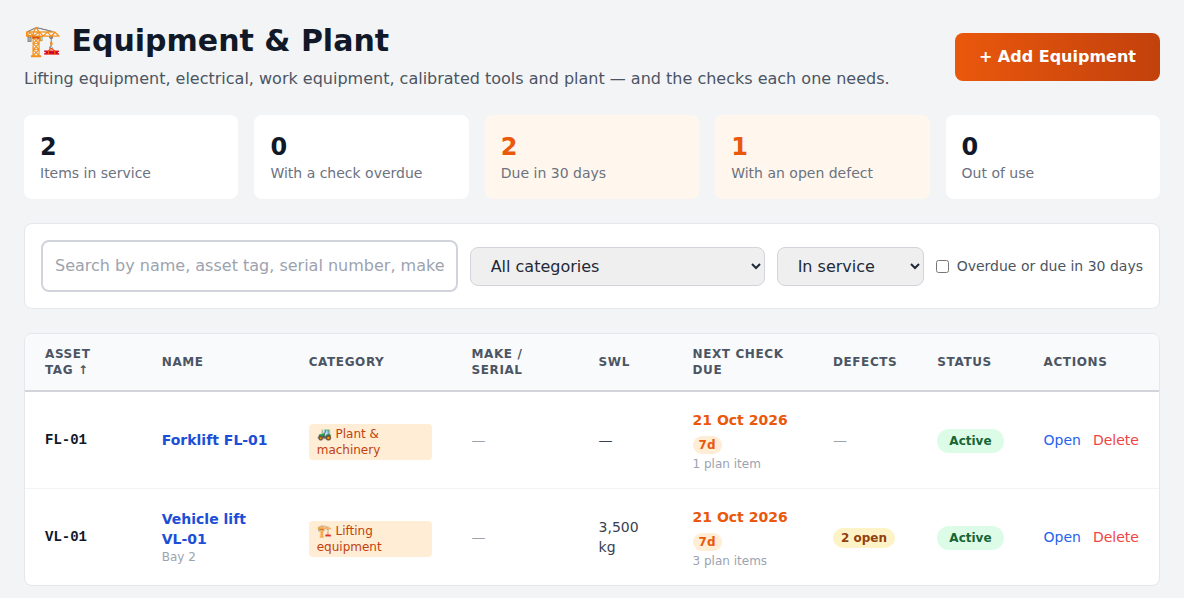
Task: Click the crane icon beside Equipment & Plant
Action: pyautogui.click(x=42, y=42)
